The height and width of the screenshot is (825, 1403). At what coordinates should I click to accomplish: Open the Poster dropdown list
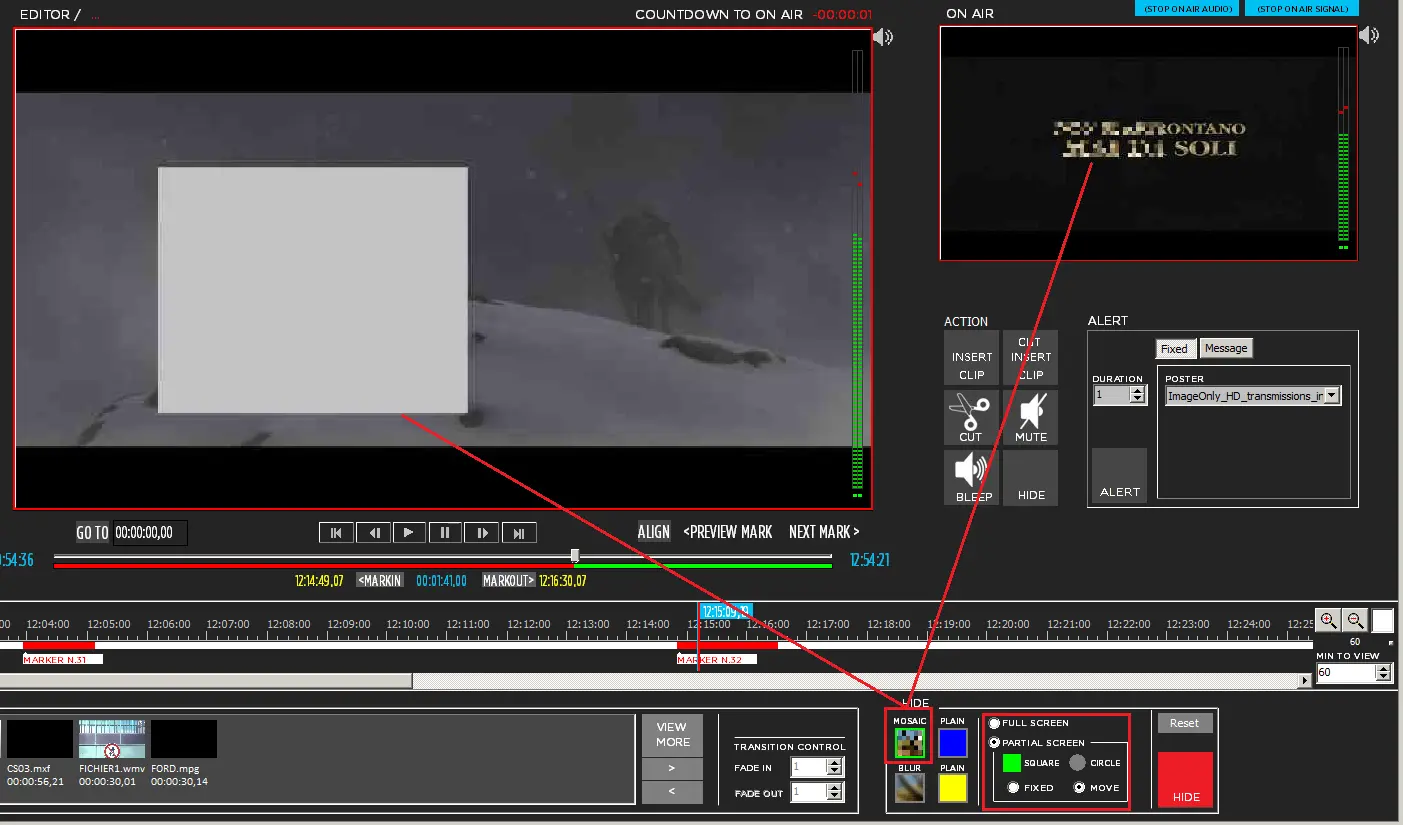point(1331,396)
